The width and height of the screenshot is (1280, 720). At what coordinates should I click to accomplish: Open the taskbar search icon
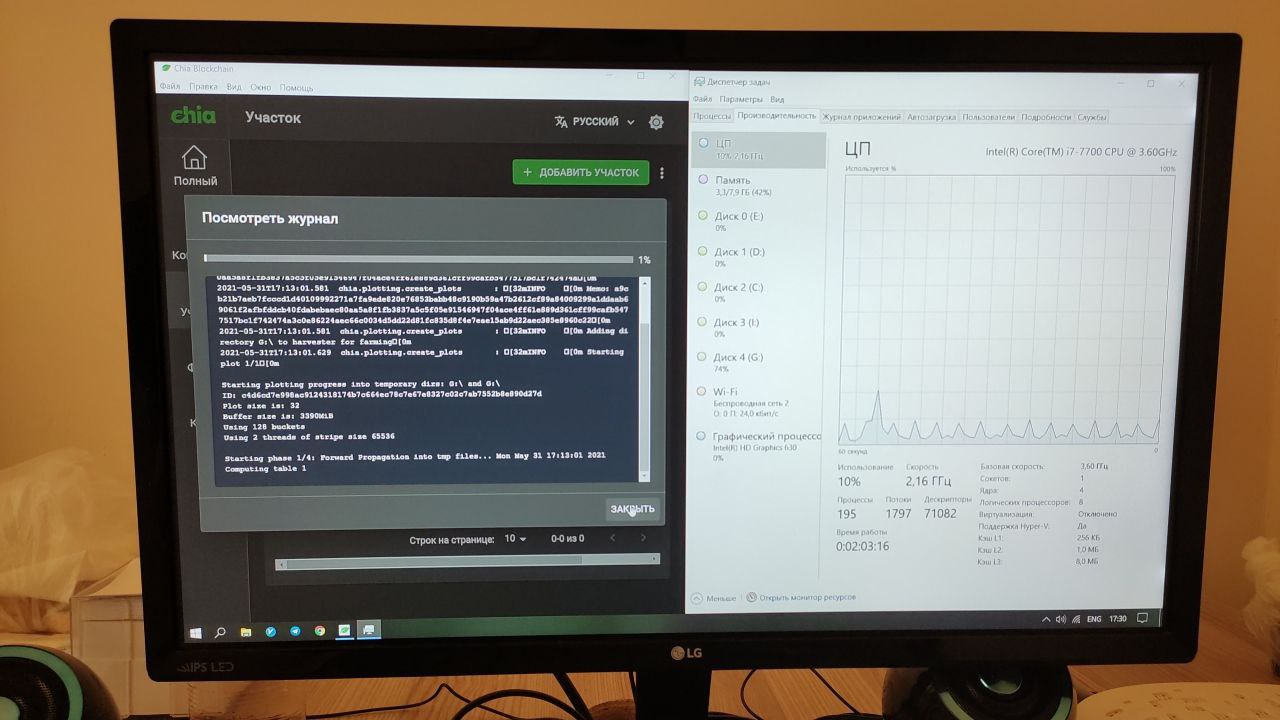click(220, 632)
